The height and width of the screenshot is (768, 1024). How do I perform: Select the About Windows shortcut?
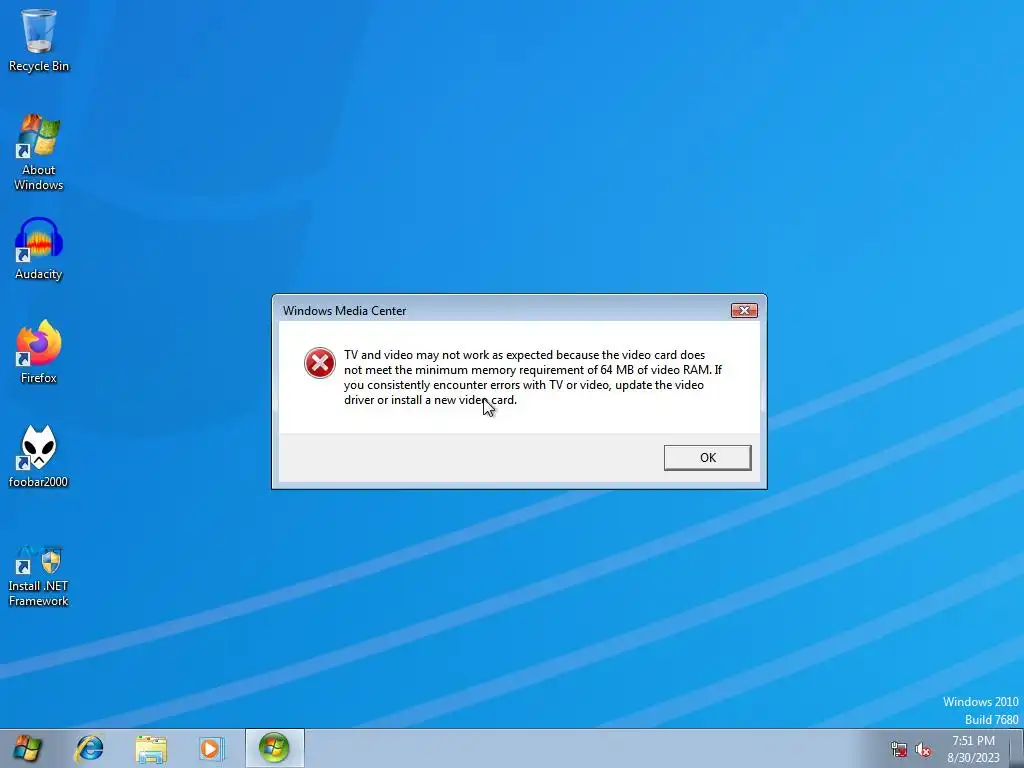click(39, 152)
